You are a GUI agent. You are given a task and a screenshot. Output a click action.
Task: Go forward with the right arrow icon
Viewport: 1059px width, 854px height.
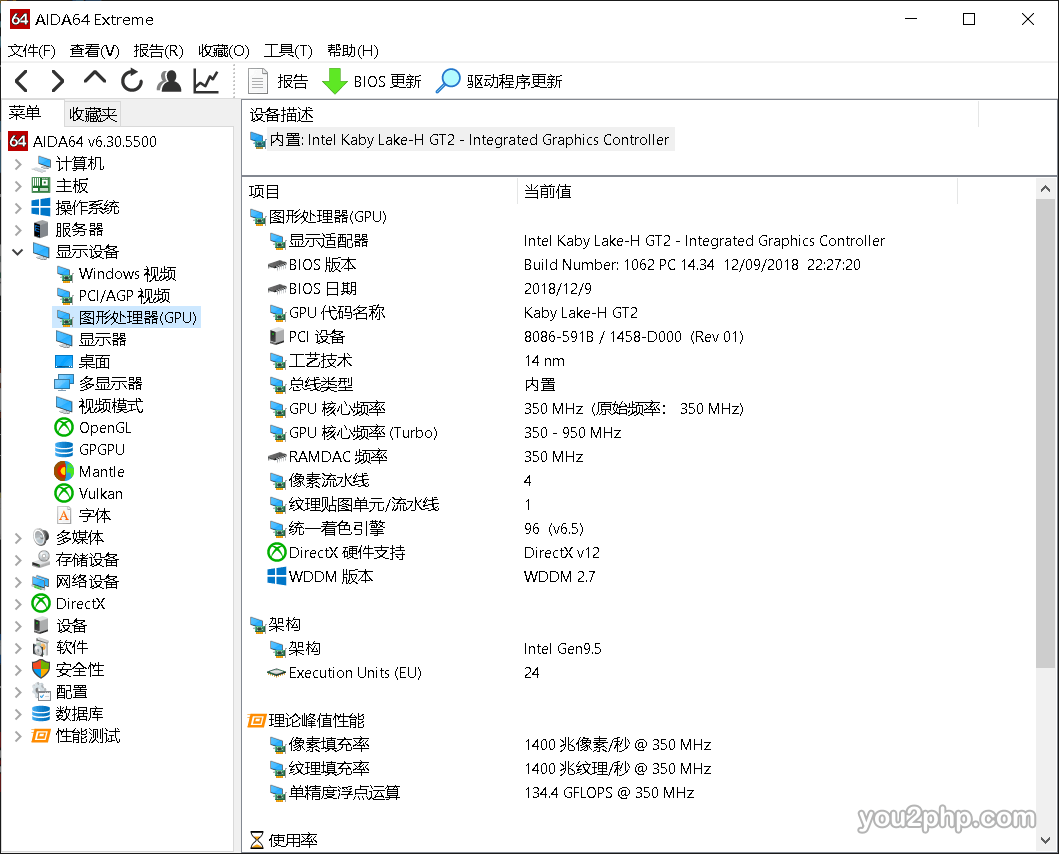58,81
